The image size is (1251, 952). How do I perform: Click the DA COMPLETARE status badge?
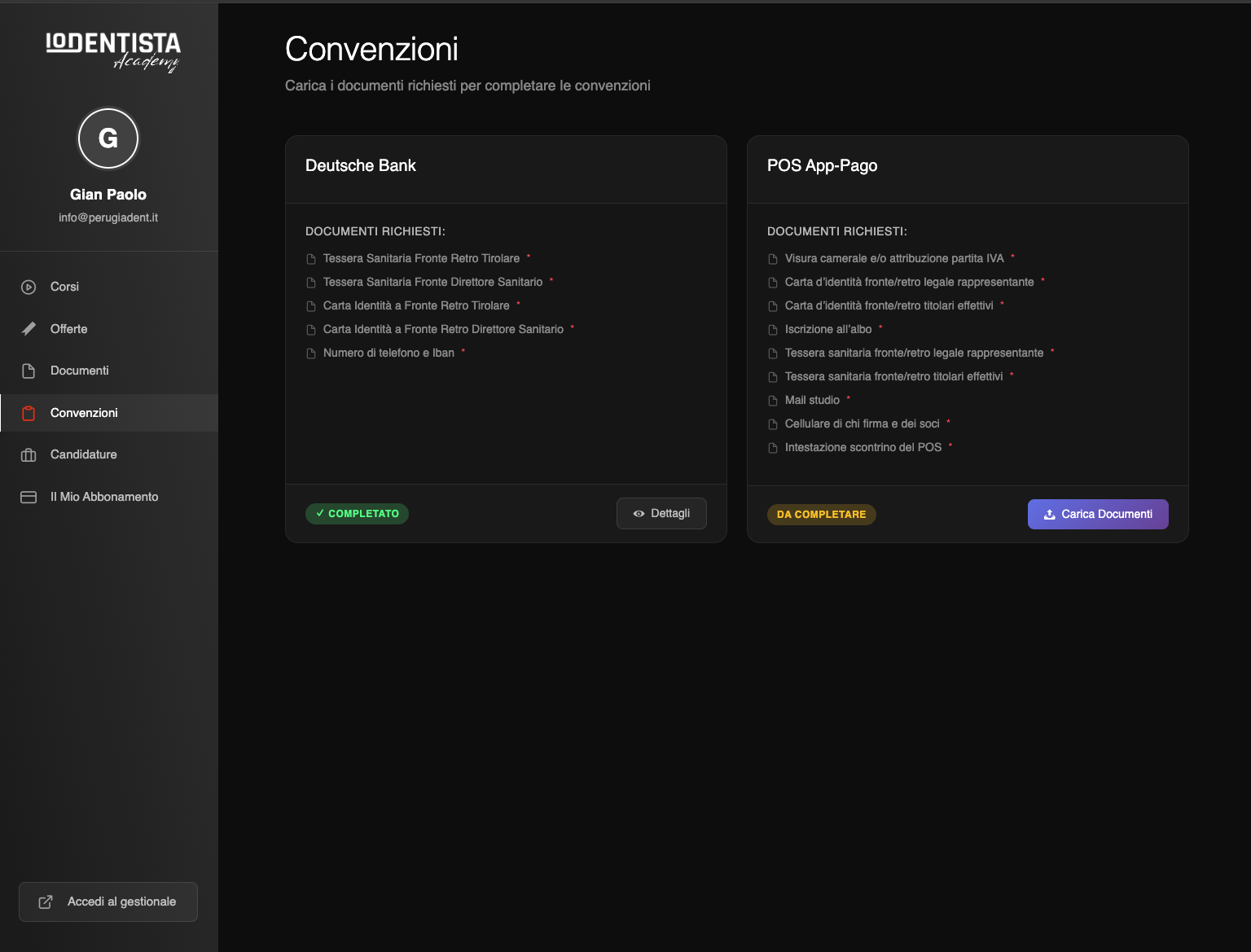point(821,515)
